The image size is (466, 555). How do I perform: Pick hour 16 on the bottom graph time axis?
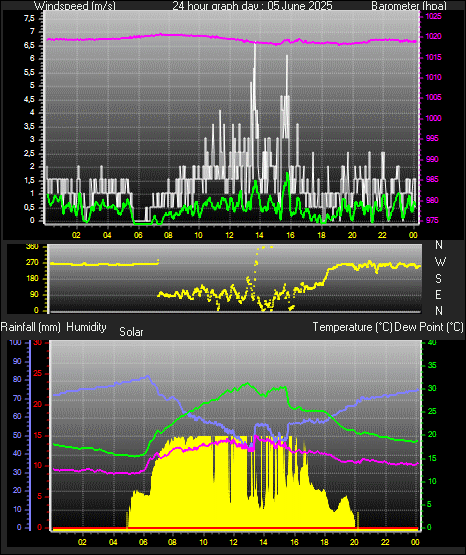(294, 542)
